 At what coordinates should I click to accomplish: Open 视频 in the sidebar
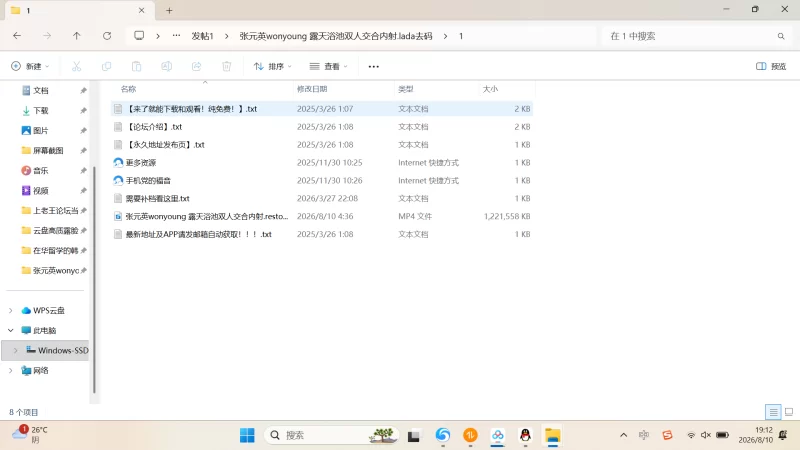pos(41,190)
